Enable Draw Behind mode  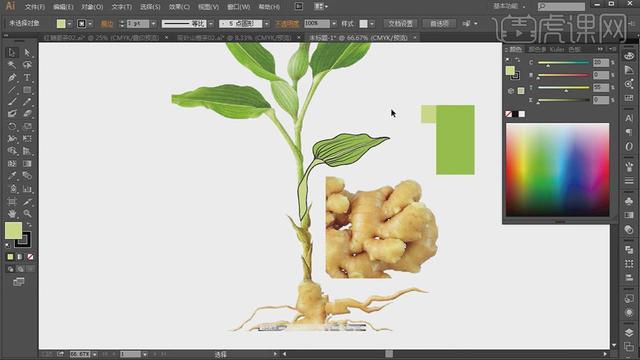[20, 269]
